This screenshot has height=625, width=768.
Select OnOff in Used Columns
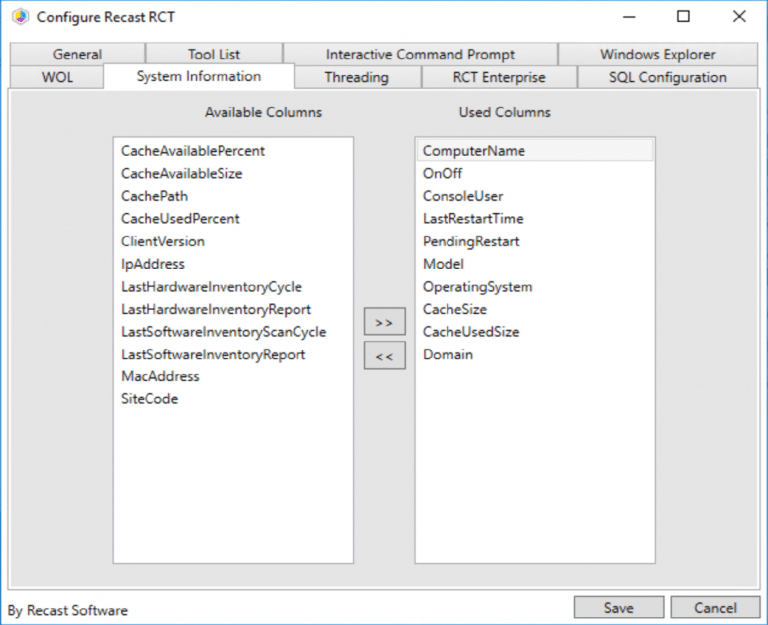(x=535, y=173)
